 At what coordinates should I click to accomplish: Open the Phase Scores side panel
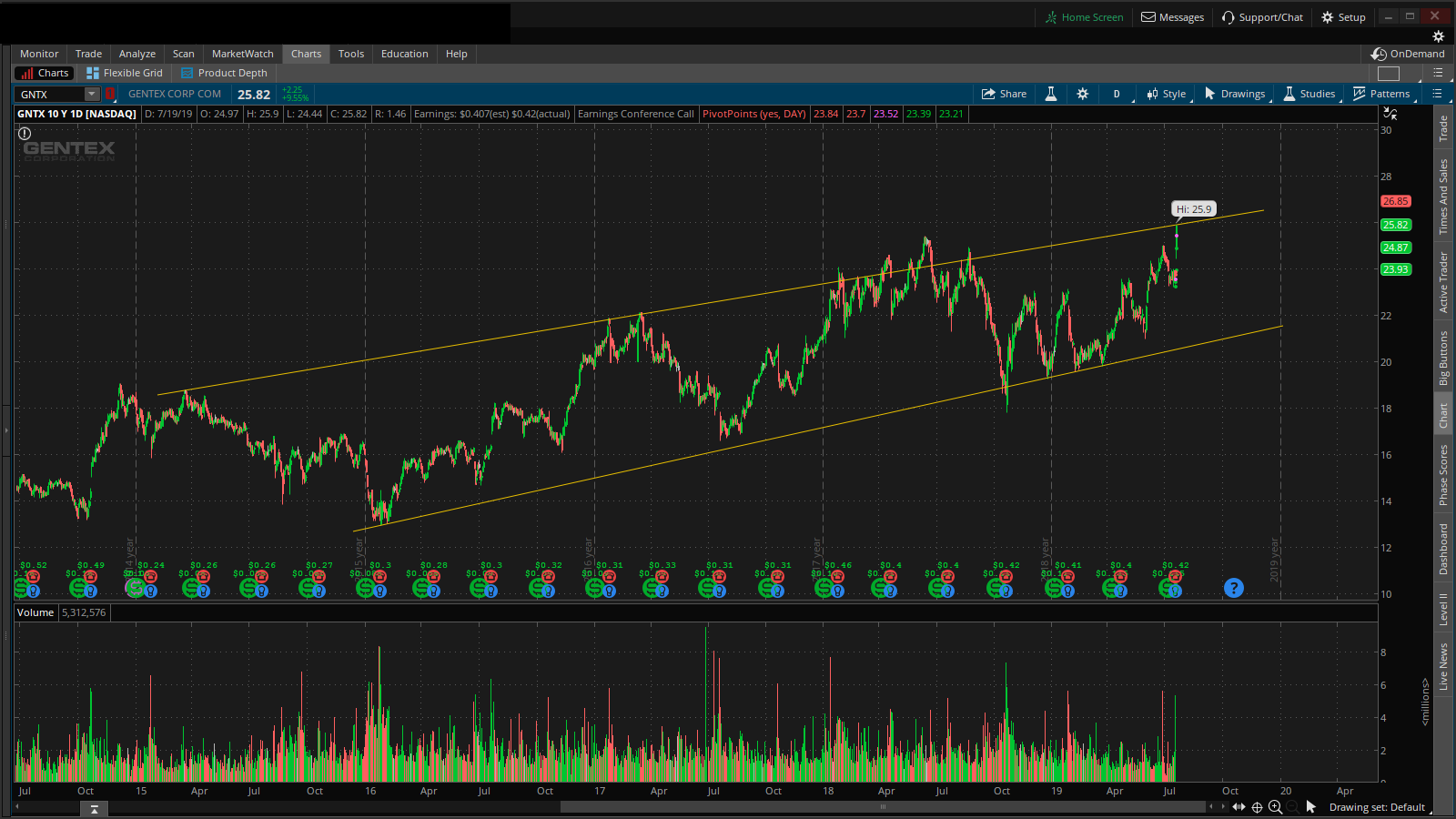[1443, 475]
